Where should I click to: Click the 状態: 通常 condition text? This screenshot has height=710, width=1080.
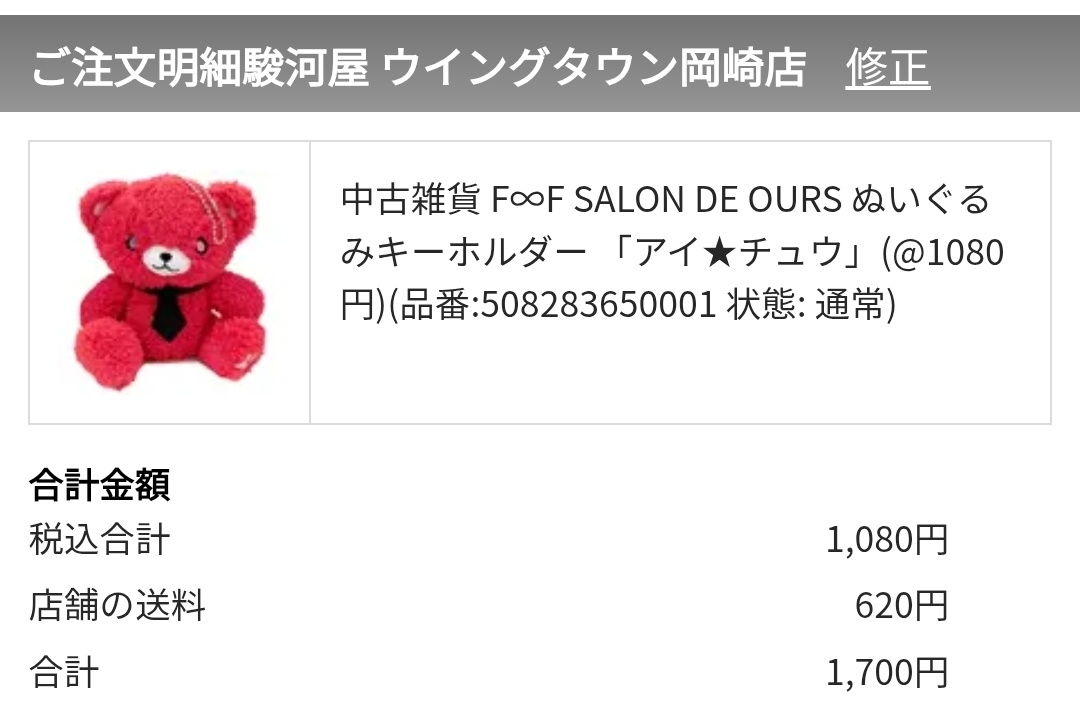coord(810,304)
